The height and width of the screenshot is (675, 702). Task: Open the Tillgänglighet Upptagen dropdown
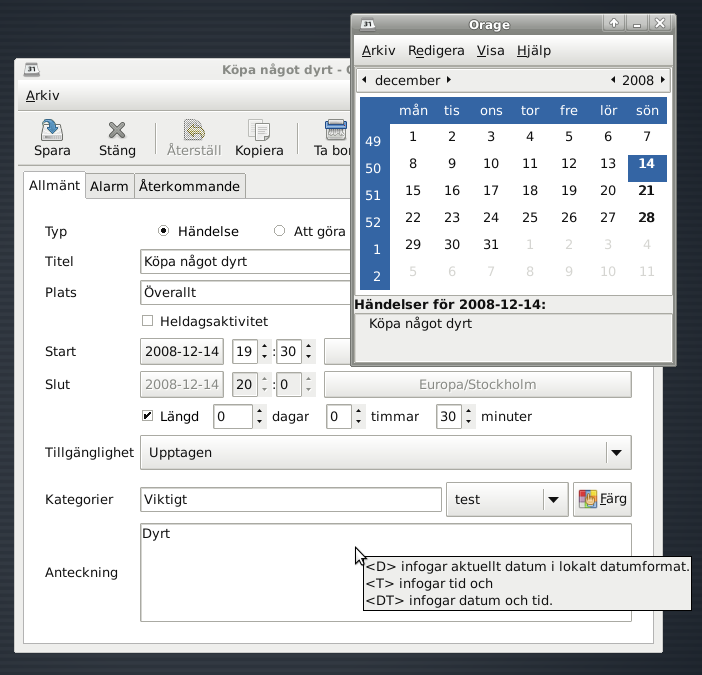pyautogui.click(x=385, y=453)
